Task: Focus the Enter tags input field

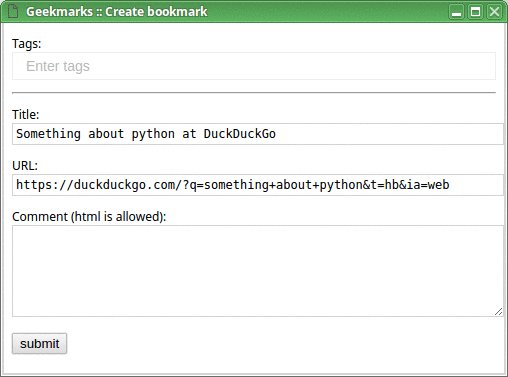Action: click(x=254, y=66)
